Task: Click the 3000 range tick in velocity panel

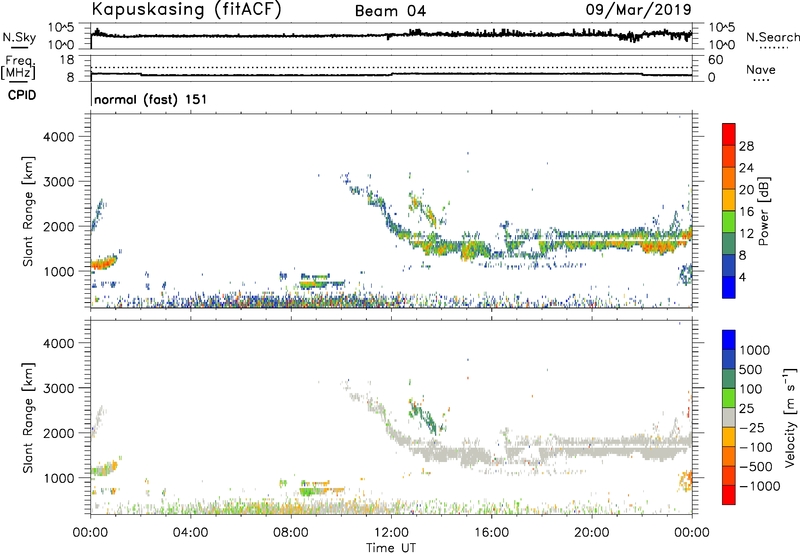Action: [x=59, y=388]
